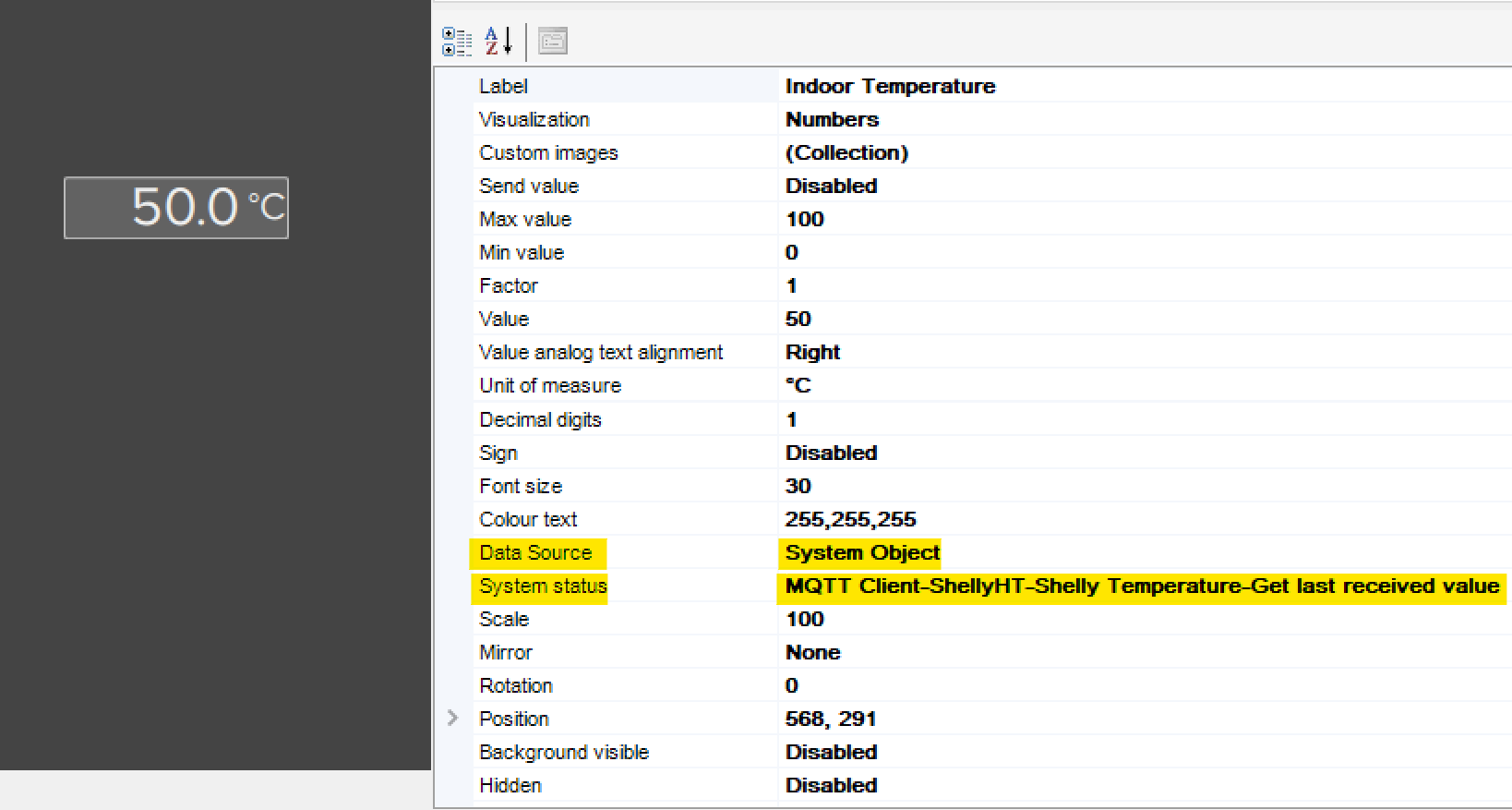Select the 50.0 °C temperature widget
This screenshot has height=810, width=1512.
[176, 208]
